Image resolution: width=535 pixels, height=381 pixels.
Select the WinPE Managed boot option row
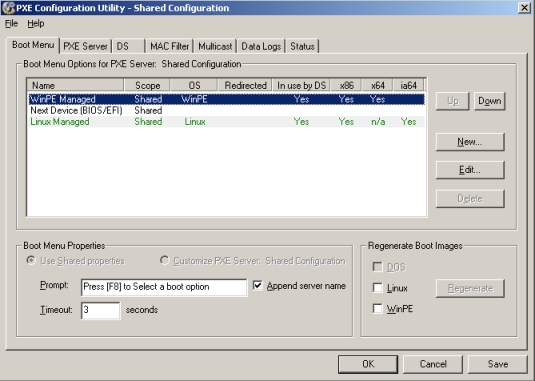pyautogui.click(x=227, y=99)
